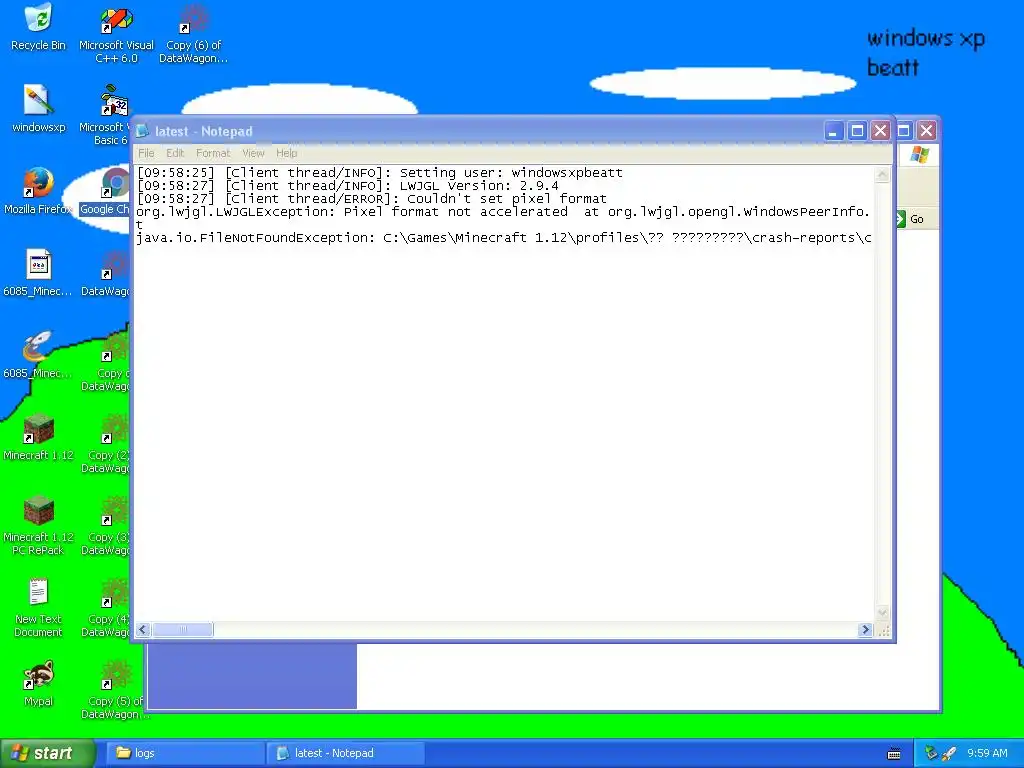Screen dimensions: 1024x768
Task: Click the java.io.FileNotFoundException log line
Action: click(503, 238)
